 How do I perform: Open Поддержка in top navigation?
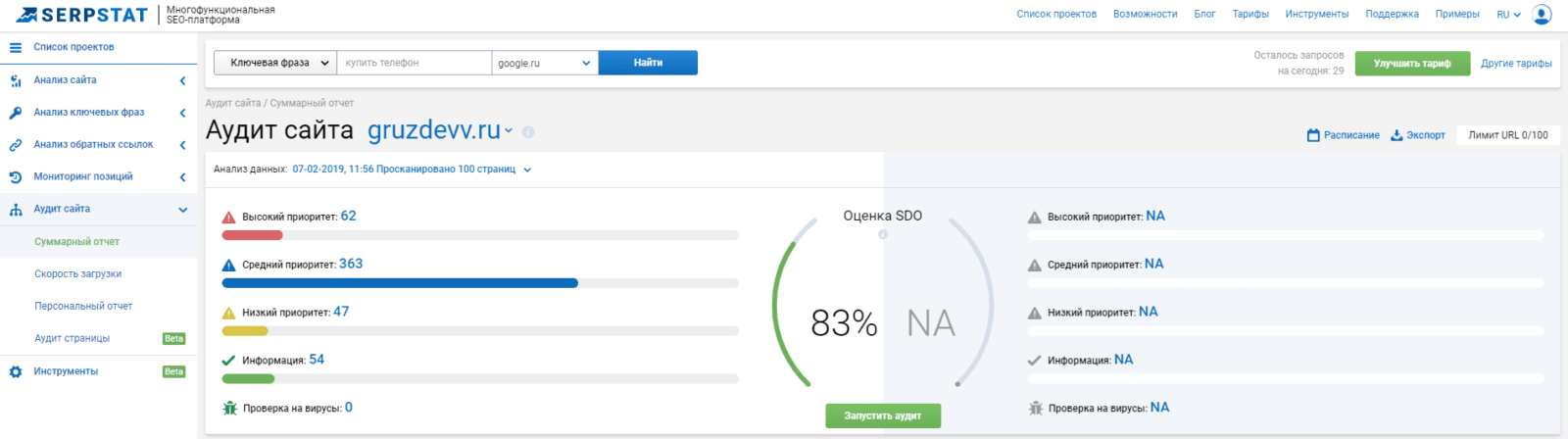coord(1393,15)
